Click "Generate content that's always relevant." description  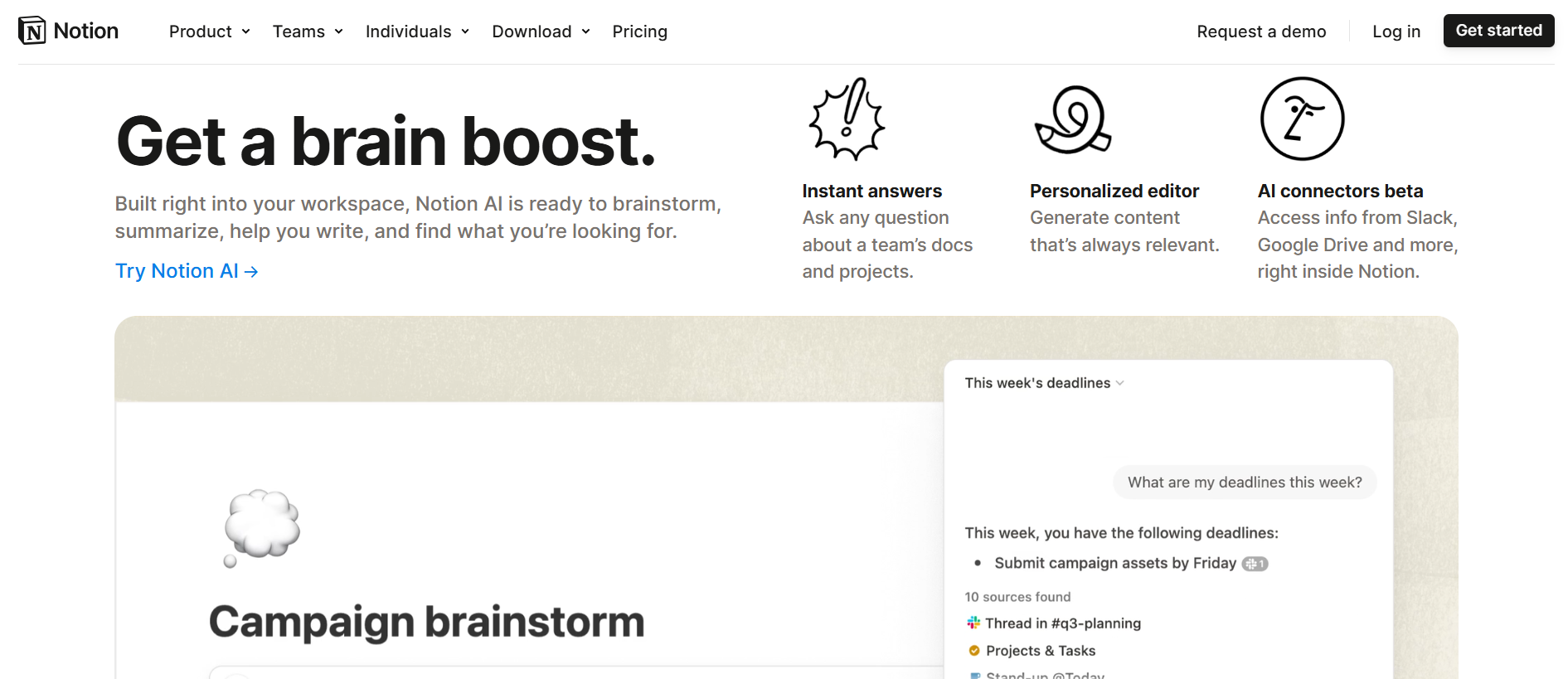[x=1124, y=231]
